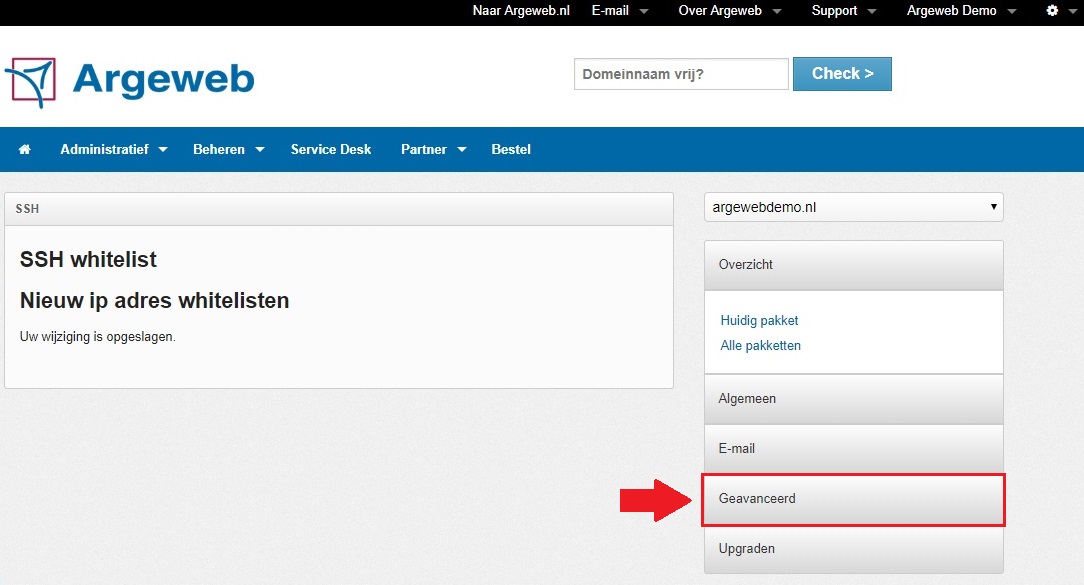Open the settings gear icon menu

click(1058, 11)
